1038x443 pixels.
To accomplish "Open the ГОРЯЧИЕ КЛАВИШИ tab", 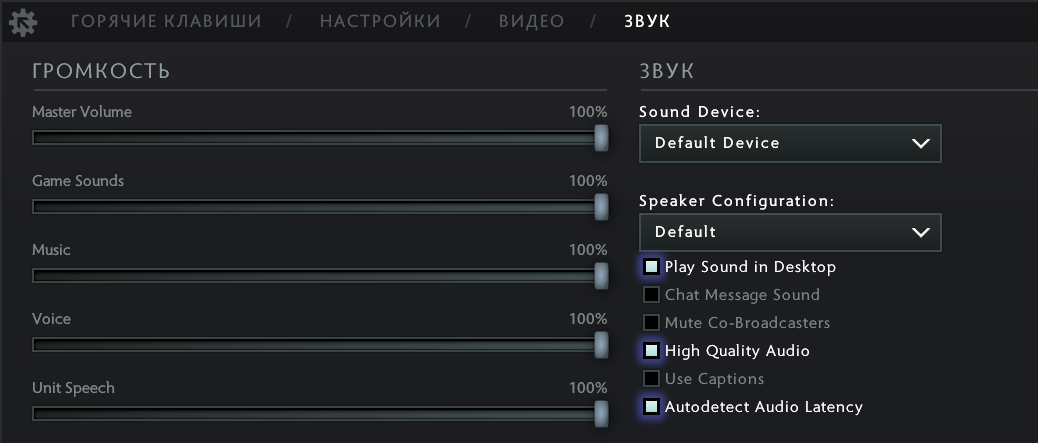I will click(x=166, y=21).
